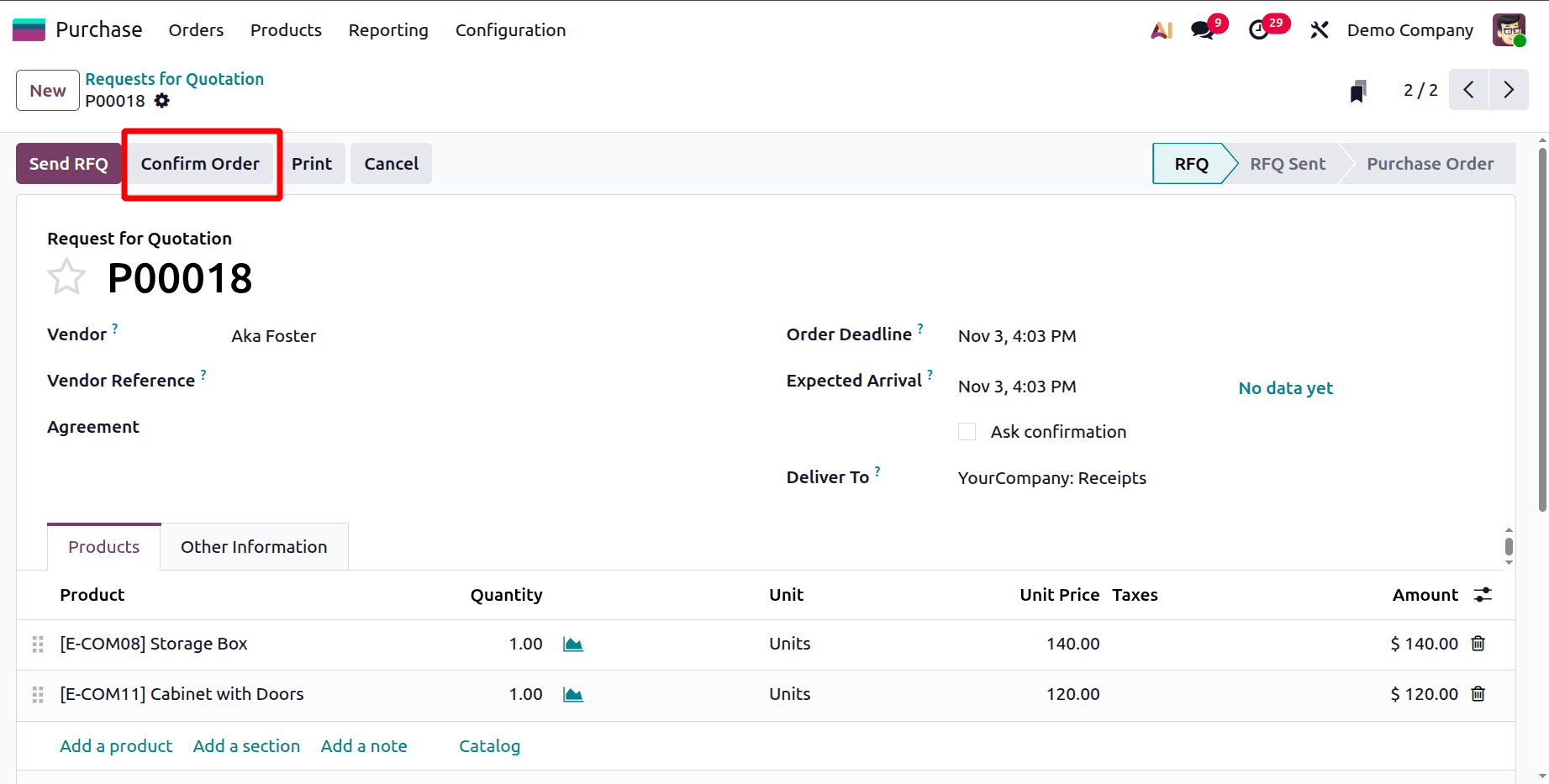Open the Reporting menu
1549x784 pixels.
point(387,30)
